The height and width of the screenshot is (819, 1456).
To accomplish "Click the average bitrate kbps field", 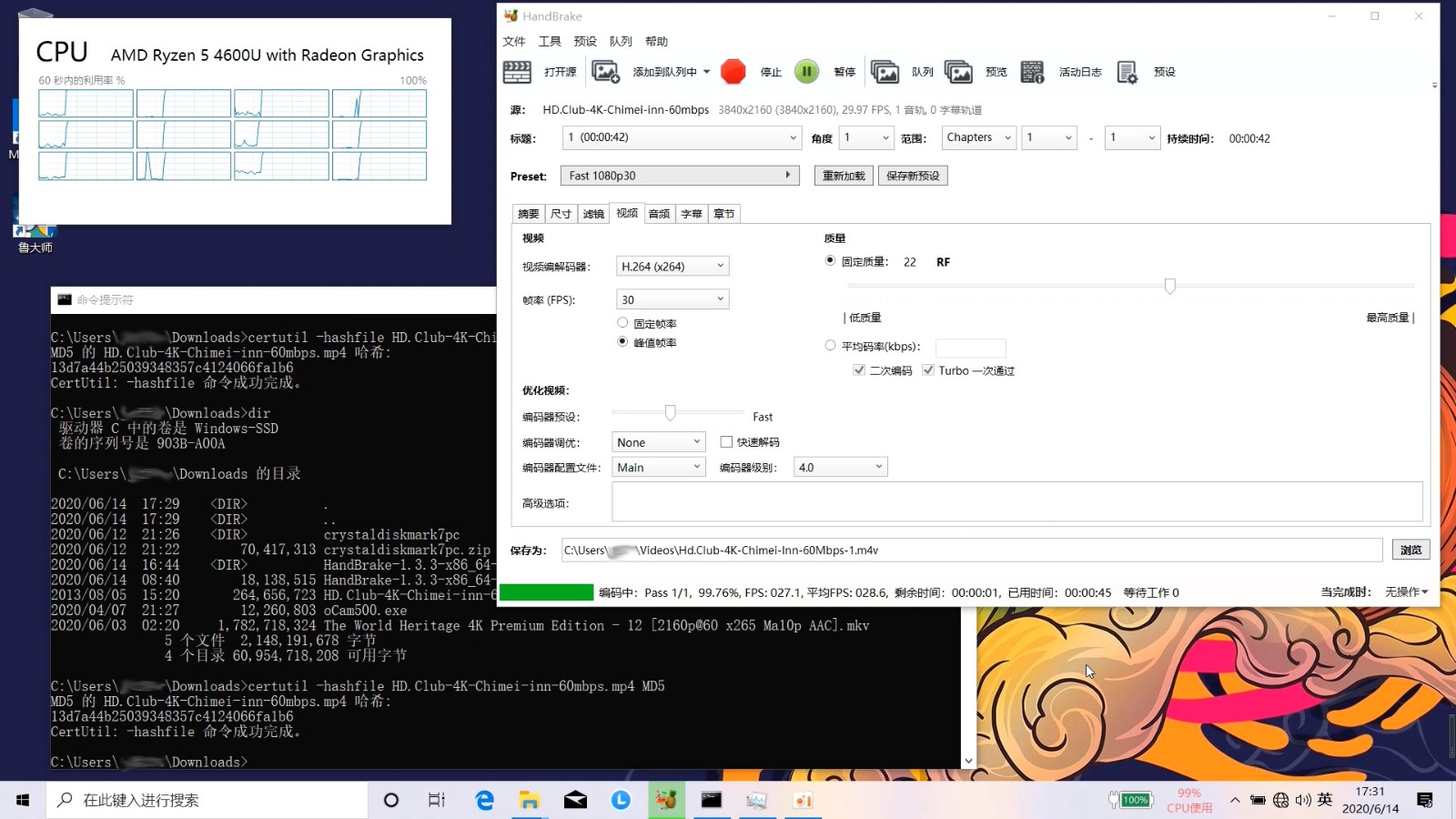I will pos(970,347).
